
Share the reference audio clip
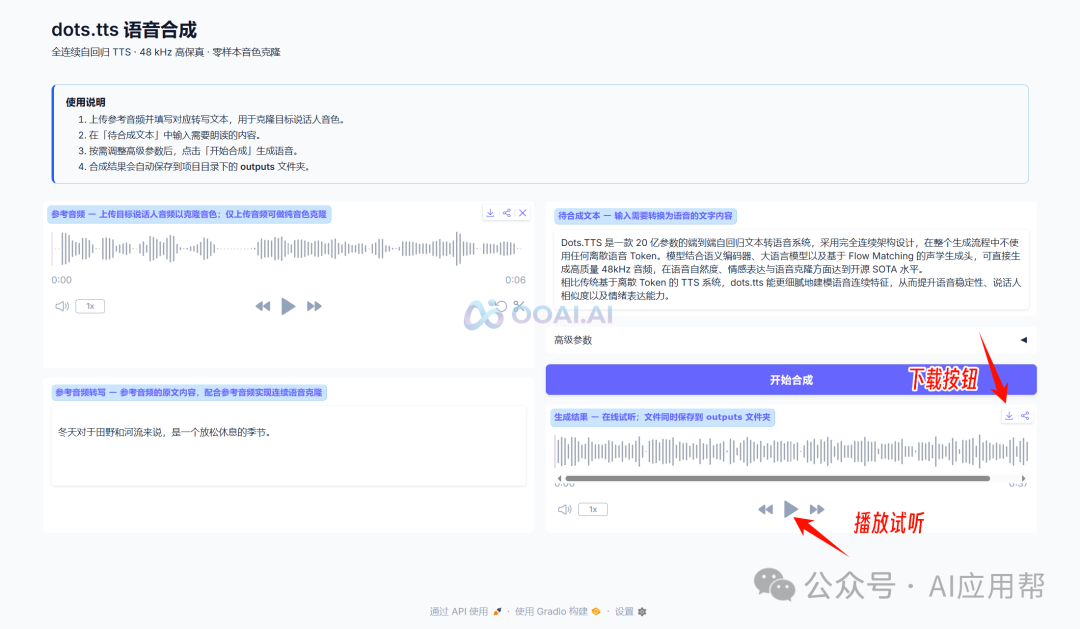(x=506, y=213)
